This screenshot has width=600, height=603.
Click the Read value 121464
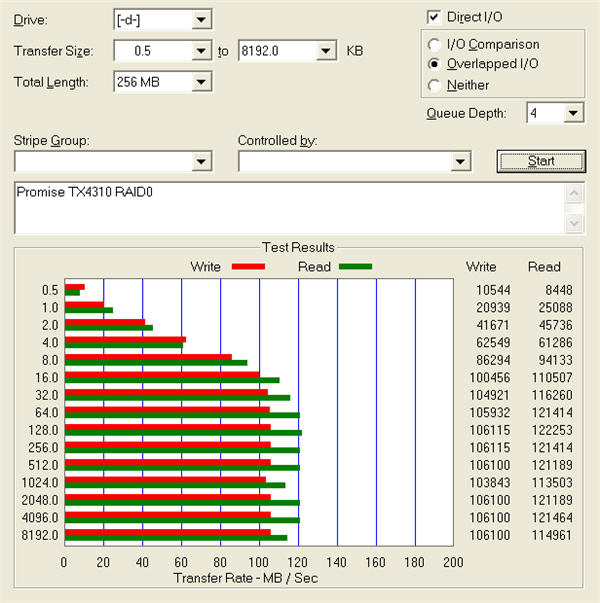coord(552,518)
